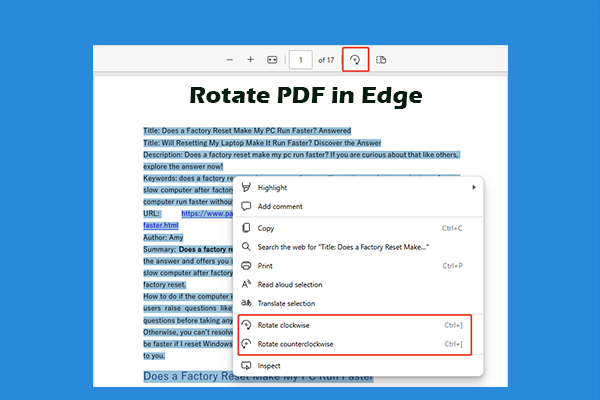Click the 'Does a Factory Reset' blue heading

click(258, 376)
